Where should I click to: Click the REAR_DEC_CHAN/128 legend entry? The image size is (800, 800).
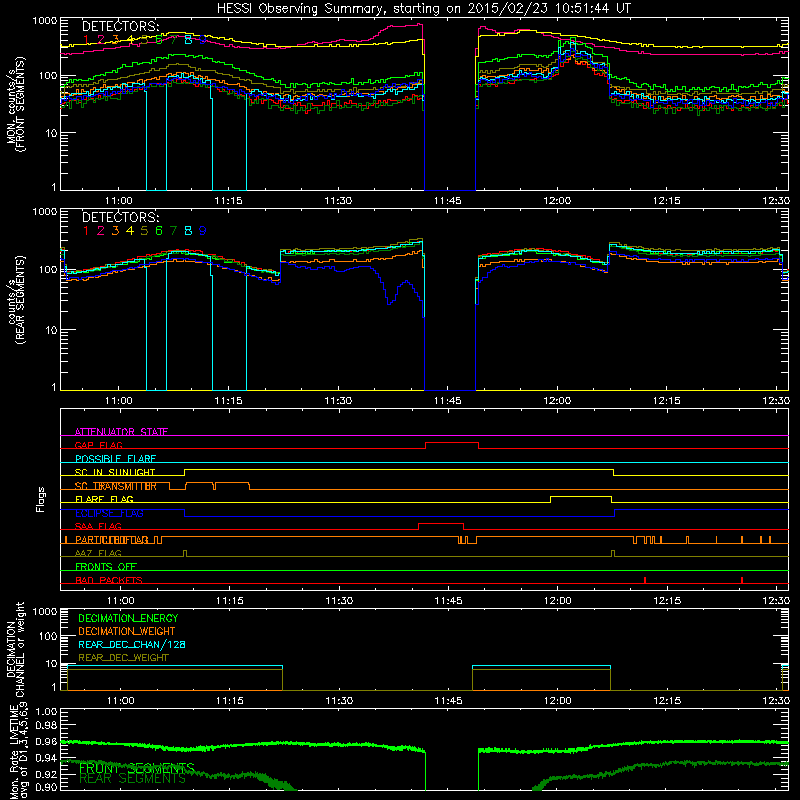tap(132, 644)
